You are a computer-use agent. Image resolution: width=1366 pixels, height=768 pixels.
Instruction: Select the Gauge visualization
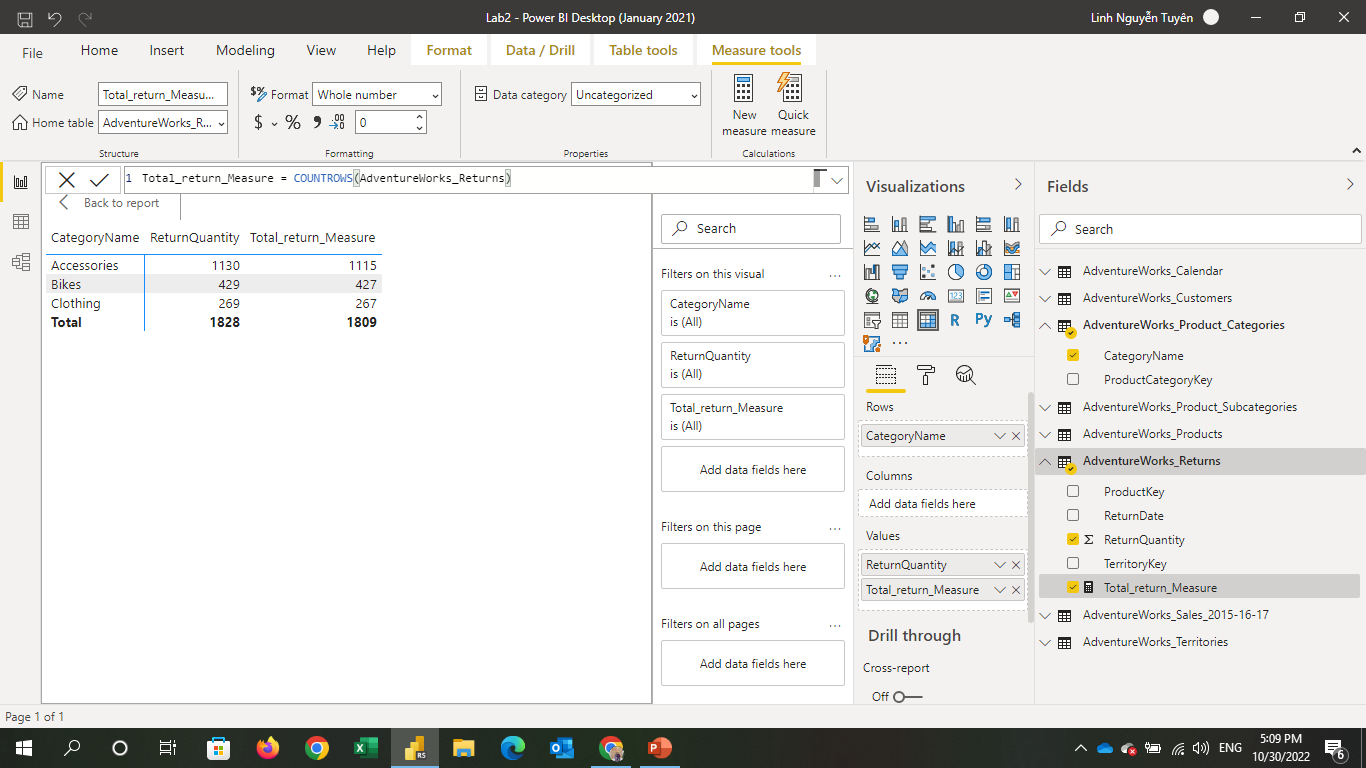click(x=928, y=296)
